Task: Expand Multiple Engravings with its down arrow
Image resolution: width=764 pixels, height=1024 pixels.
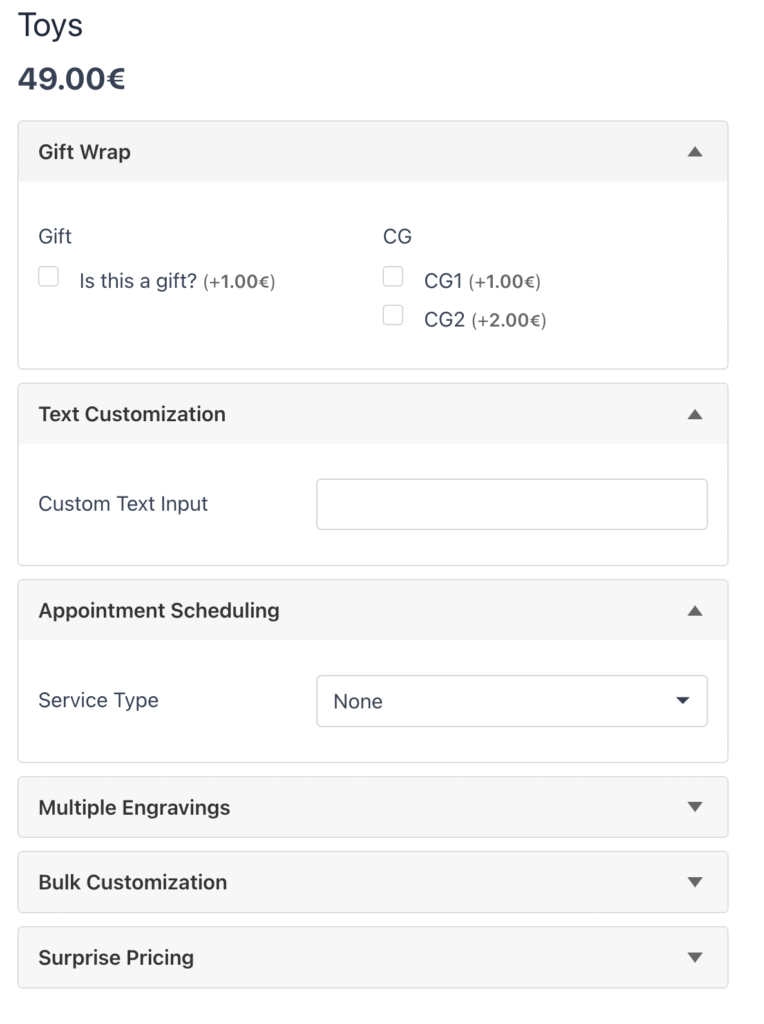Action: [695, 807]
